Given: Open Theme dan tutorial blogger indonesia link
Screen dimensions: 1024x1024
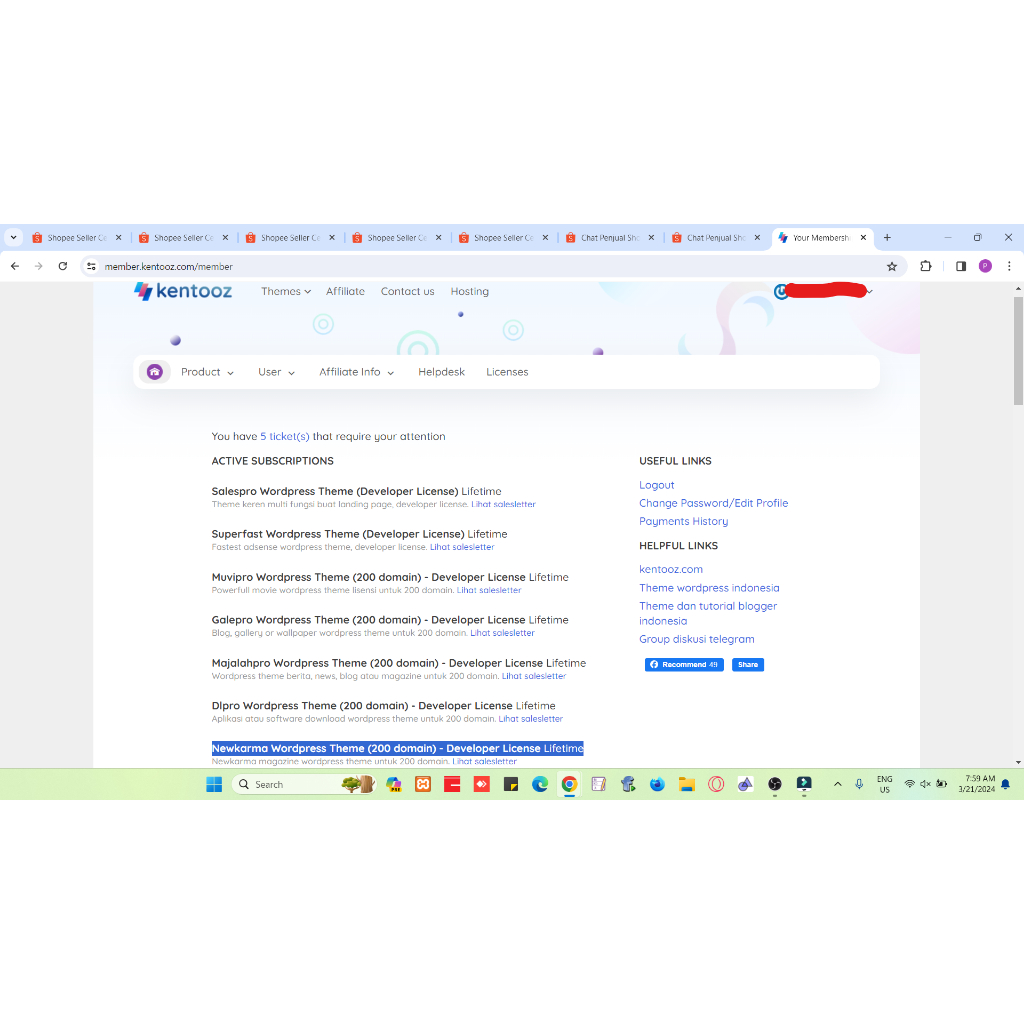Looking at the screenshot, I should click(708, 613).
